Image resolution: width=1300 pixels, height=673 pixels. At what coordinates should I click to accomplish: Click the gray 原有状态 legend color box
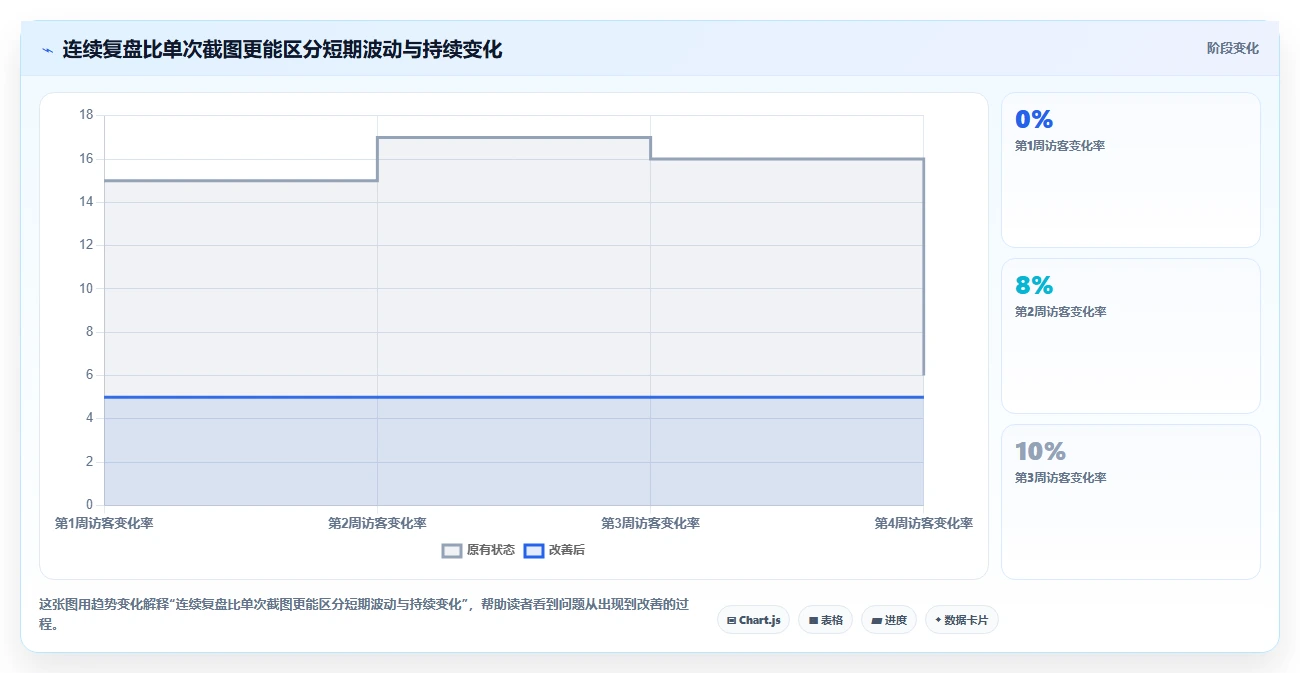[452, 550]
